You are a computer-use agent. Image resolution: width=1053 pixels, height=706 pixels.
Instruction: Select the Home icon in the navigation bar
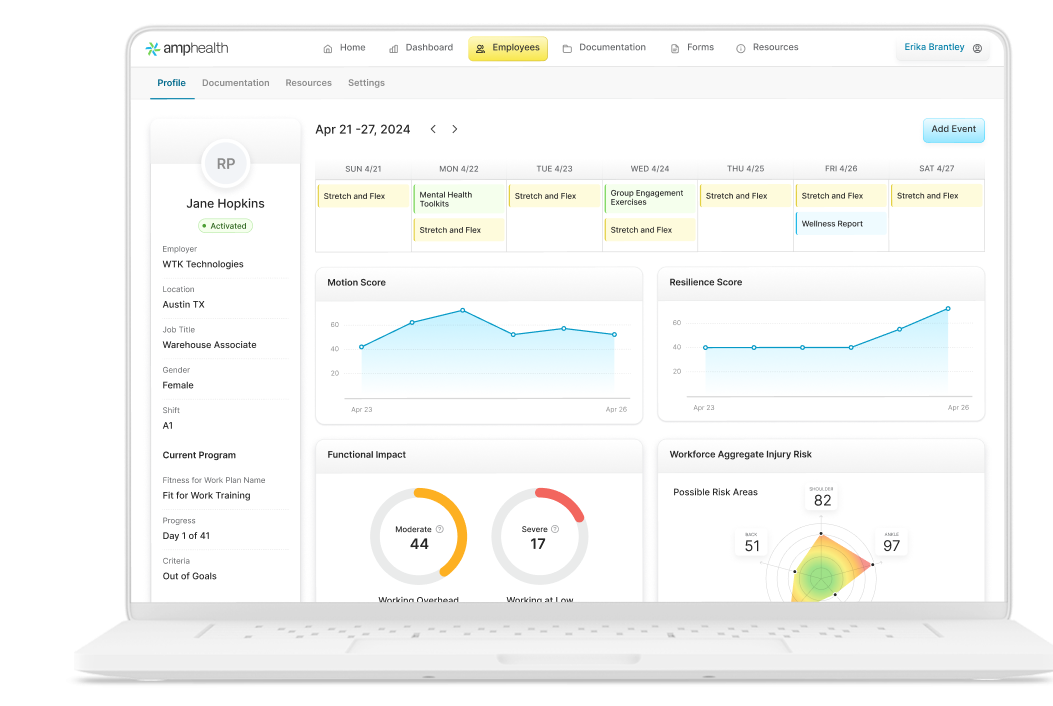tap(327, 47)
